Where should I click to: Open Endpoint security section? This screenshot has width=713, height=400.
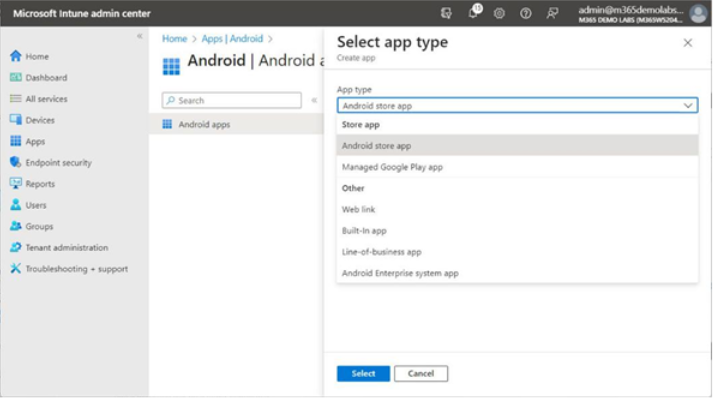(x=50, y=163)
